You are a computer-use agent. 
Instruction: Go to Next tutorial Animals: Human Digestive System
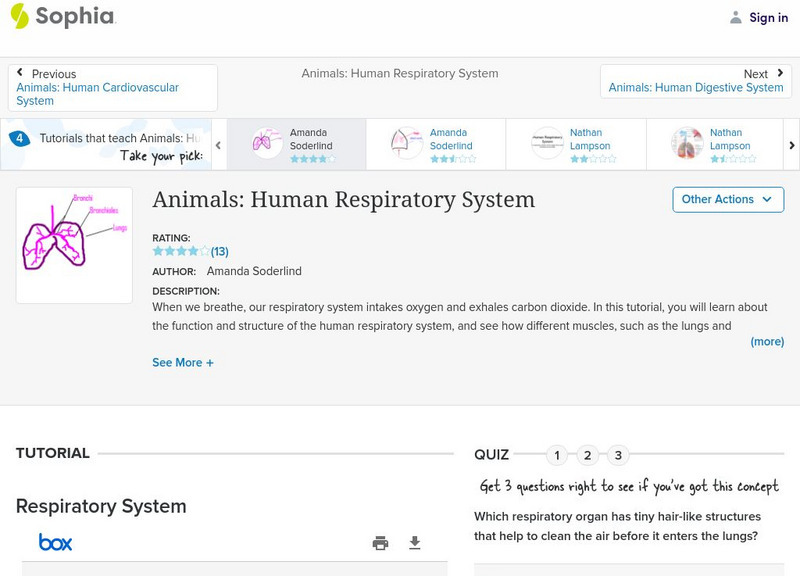(x=697, y=87)
